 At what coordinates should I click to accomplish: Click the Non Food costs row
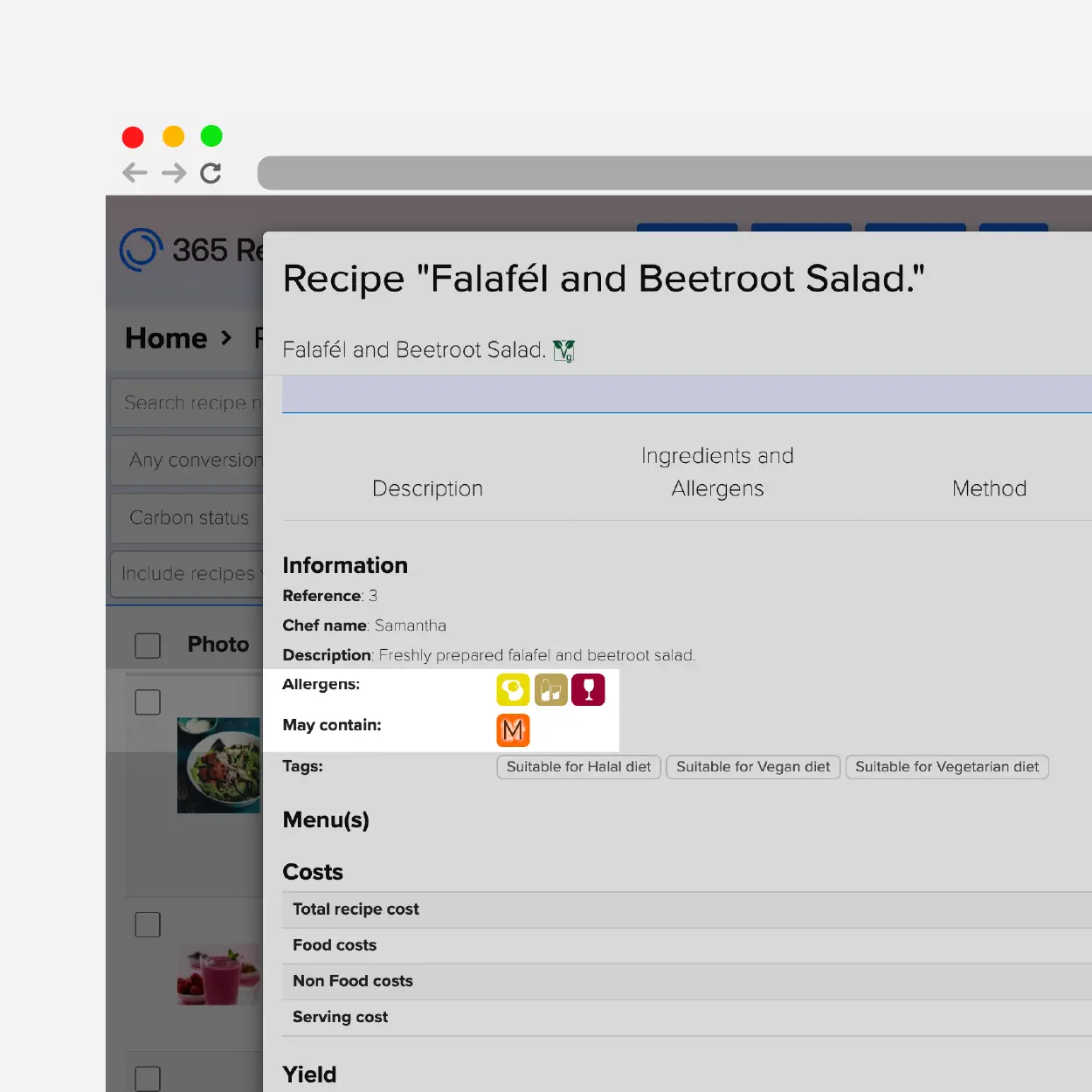(x=687, y=981)
